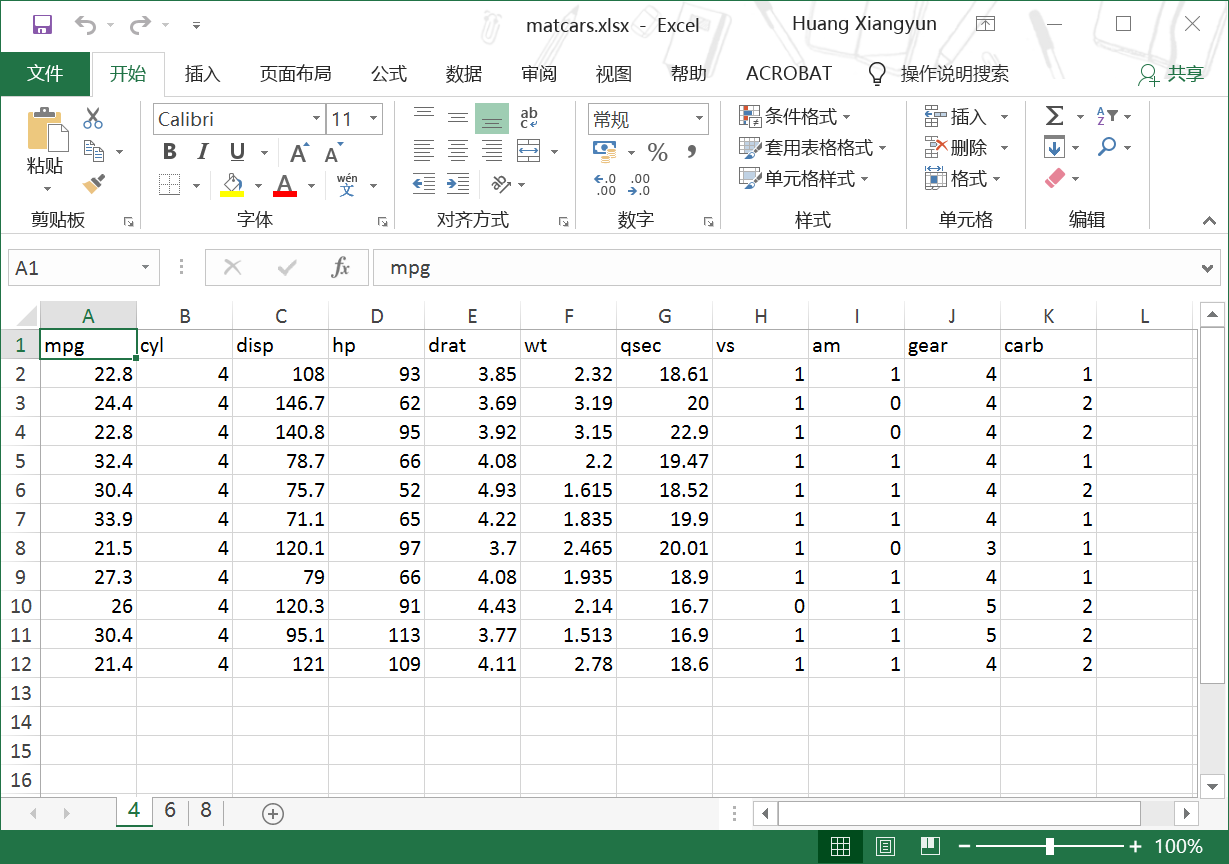Click the AutoSum sigma icon
Viewport: 1229px width, 864px height.
click(x=1054, y=117)
